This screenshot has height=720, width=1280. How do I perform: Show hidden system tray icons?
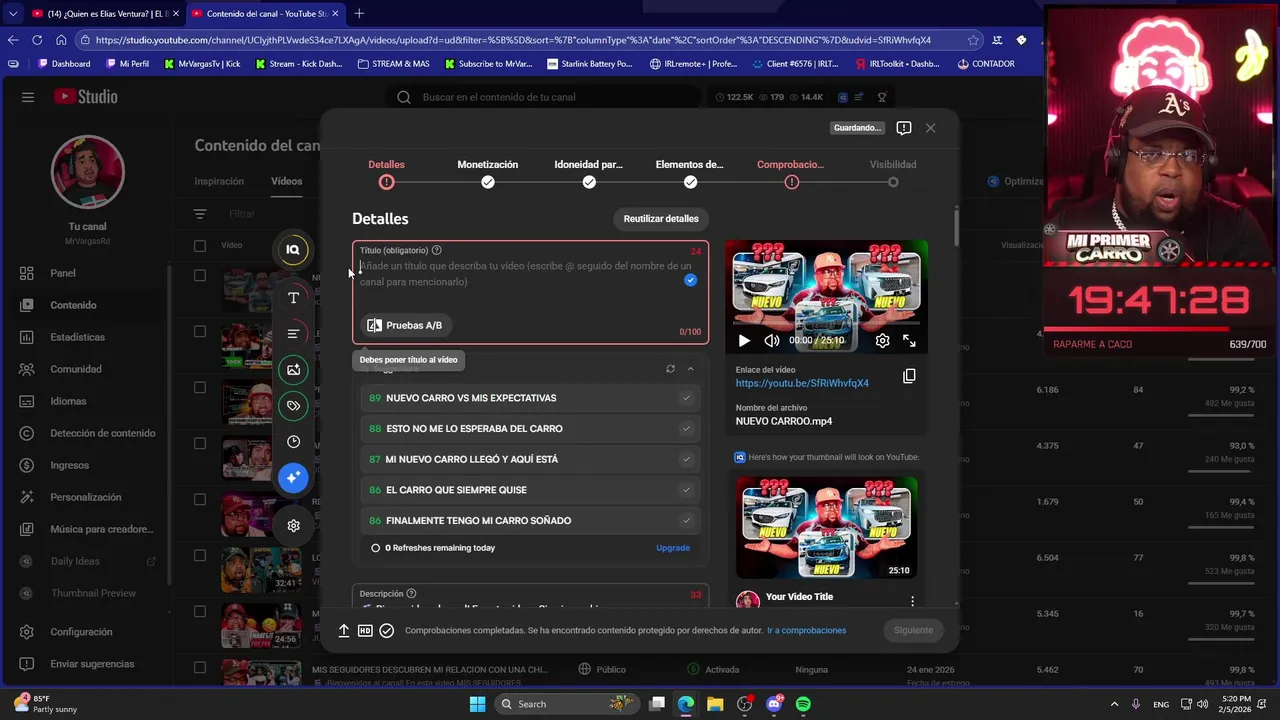1114,704
